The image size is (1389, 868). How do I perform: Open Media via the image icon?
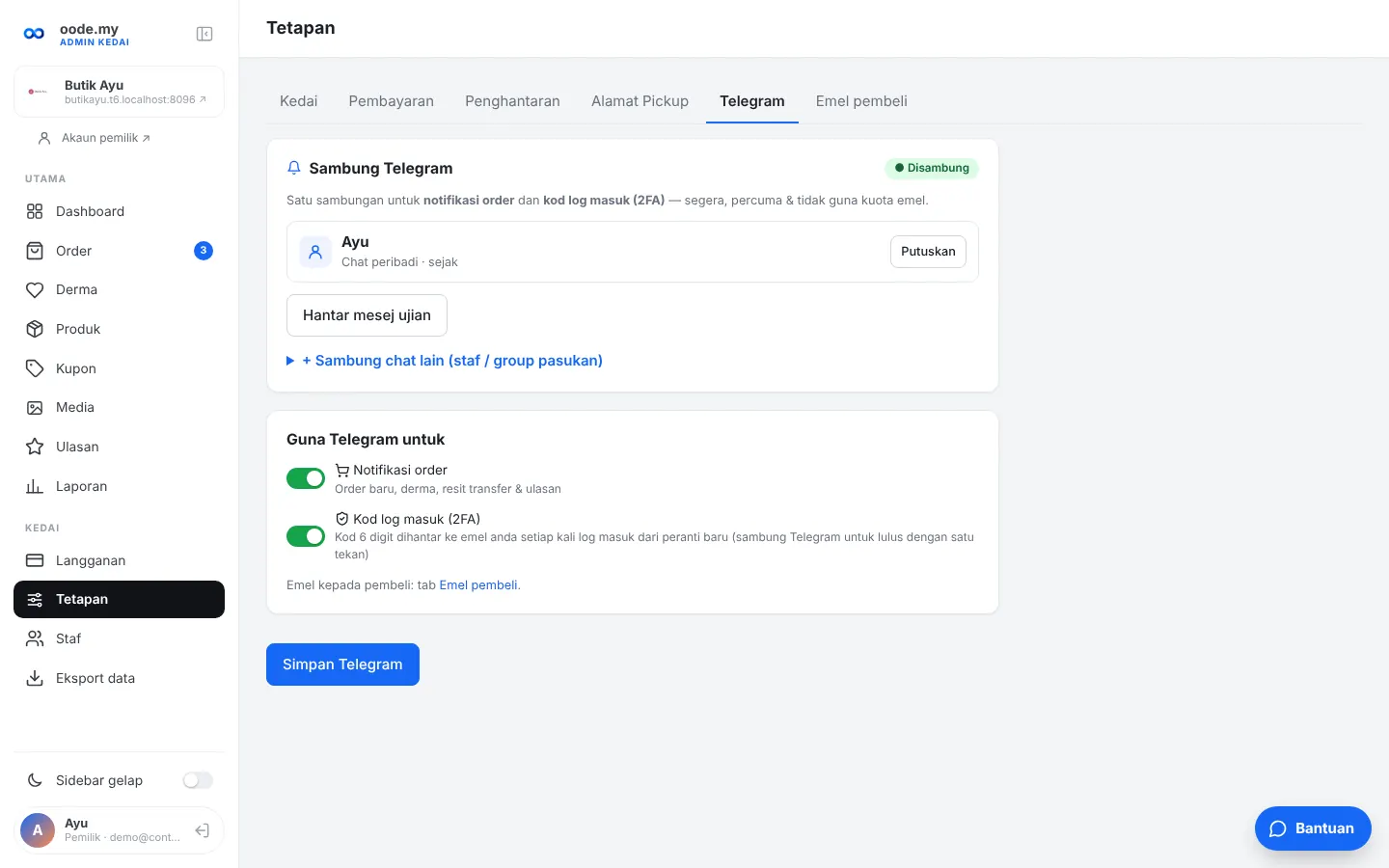click(35, 407)
